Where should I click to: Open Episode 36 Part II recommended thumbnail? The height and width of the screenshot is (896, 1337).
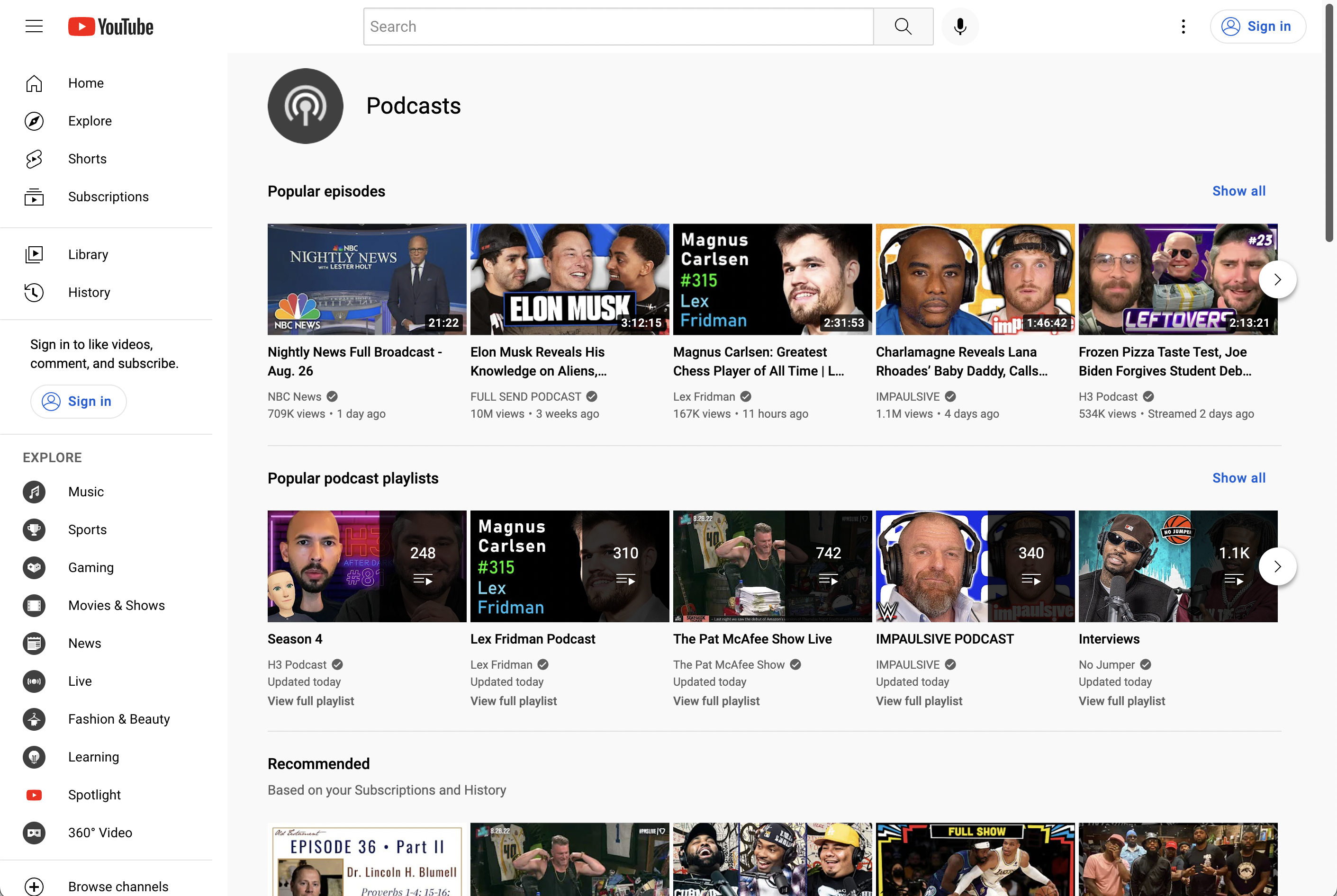coord(367,860)
